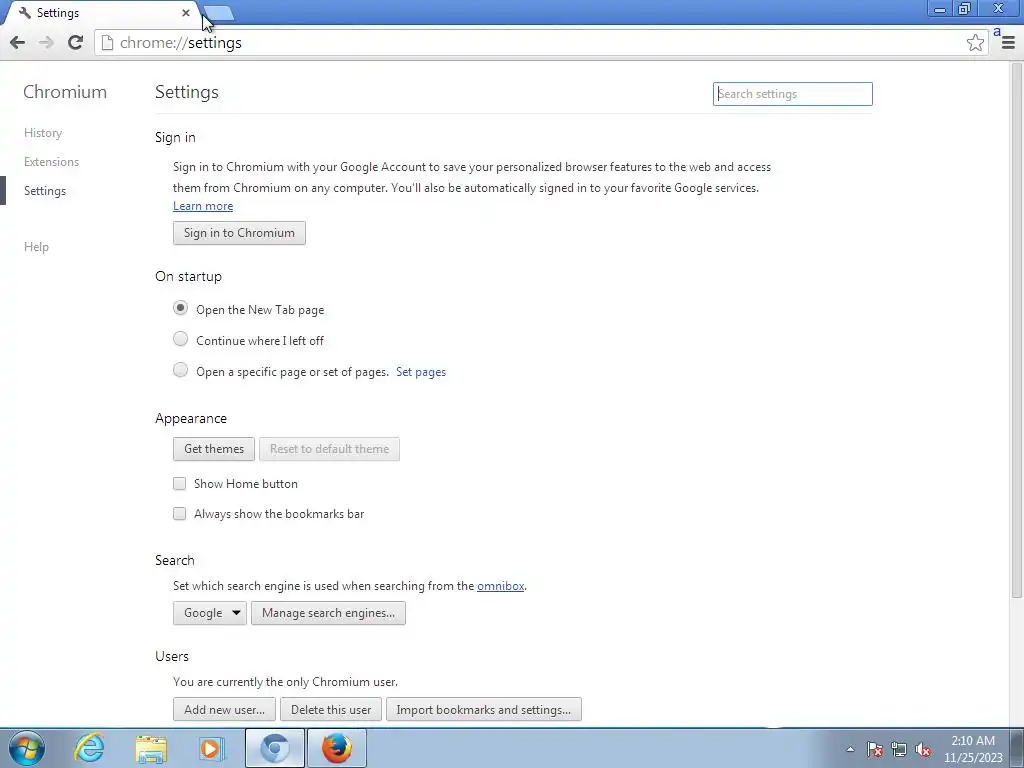This screenshot has height=768, width=1024.
Task: Select Open the New Tab page option
Action: (x=180, y=308)
